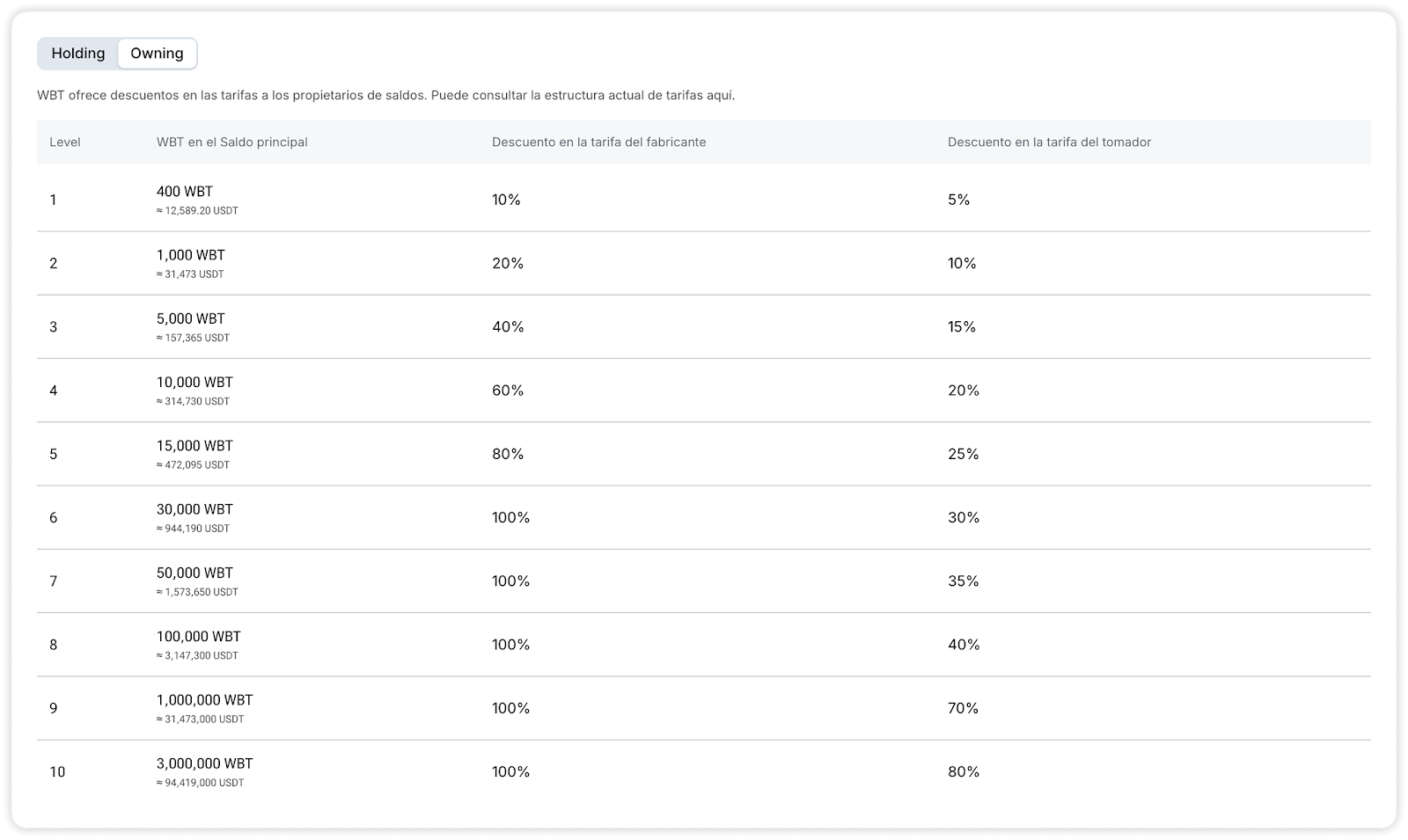Image resolution: width=1408 pixels, height=840 pixels.
Task: Click the 30,000 WBT balance entry
Action: point(194,509)
